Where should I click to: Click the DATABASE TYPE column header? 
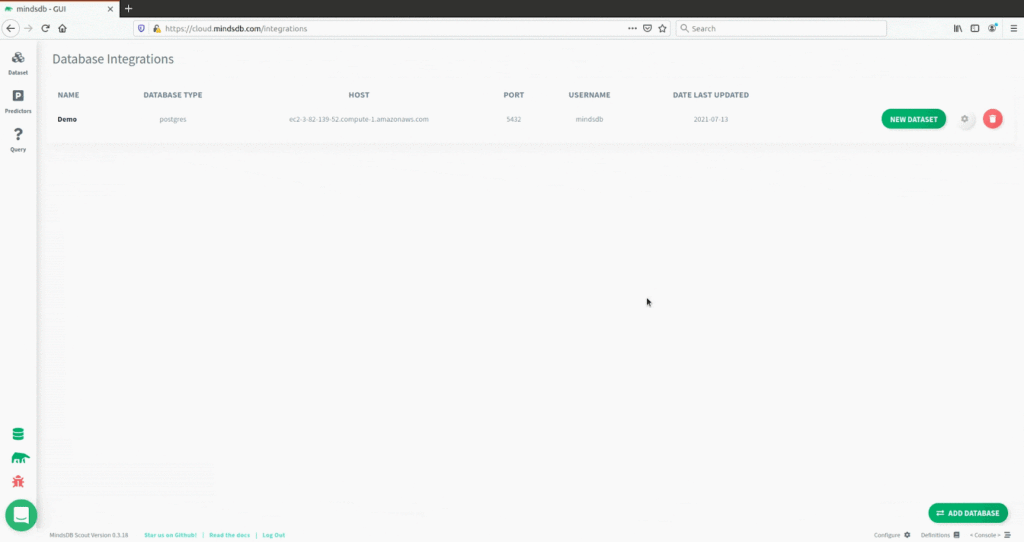172,95
